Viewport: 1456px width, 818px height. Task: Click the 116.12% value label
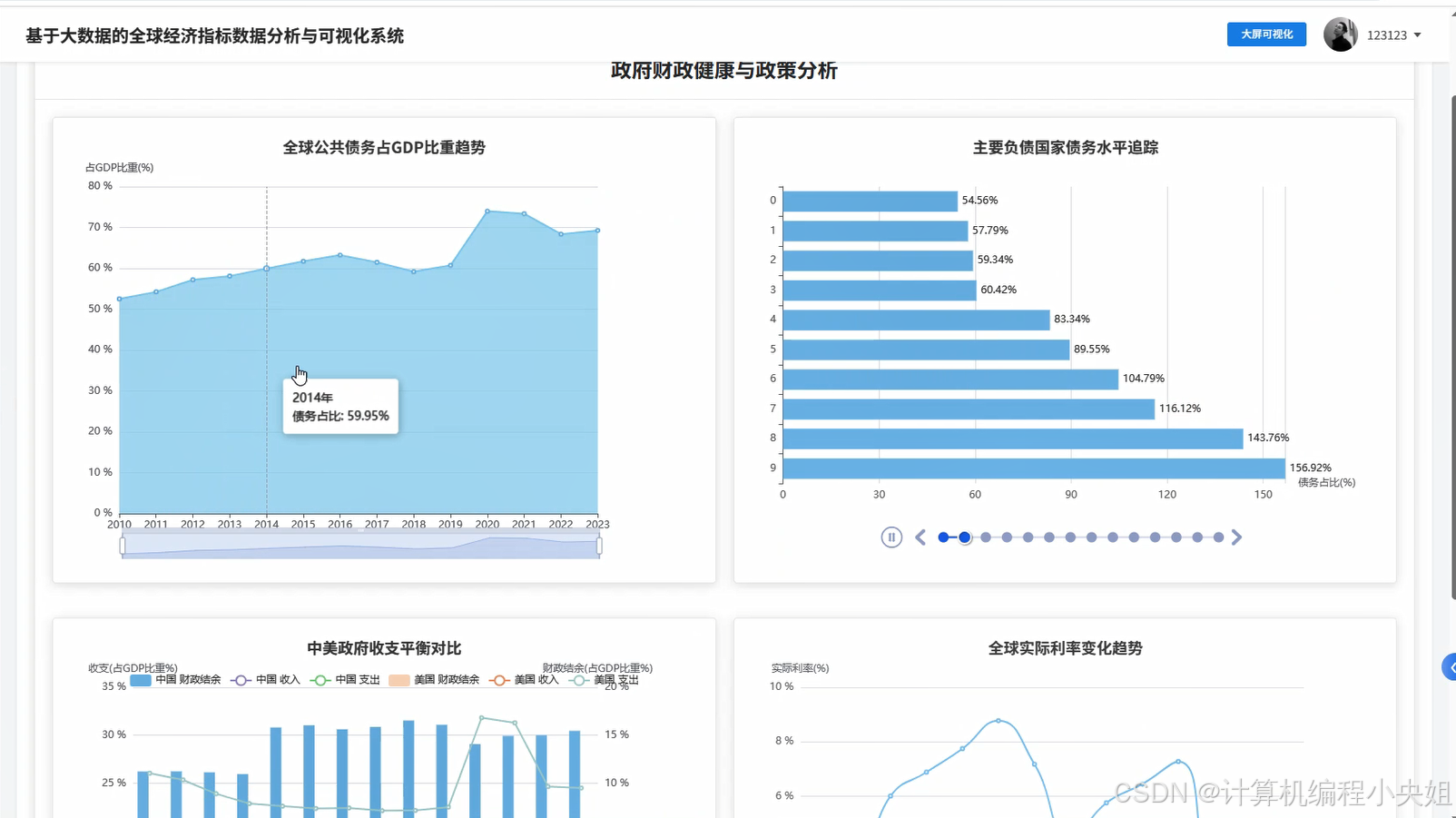coord(1180,409)
